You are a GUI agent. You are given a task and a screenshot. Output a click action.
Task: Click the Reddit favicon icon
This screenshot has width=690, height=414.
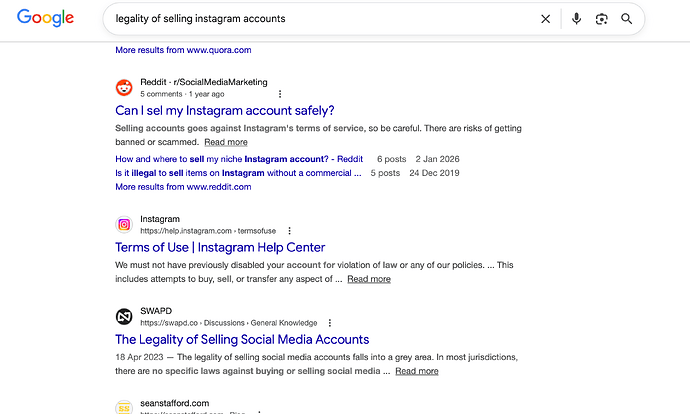124,88
